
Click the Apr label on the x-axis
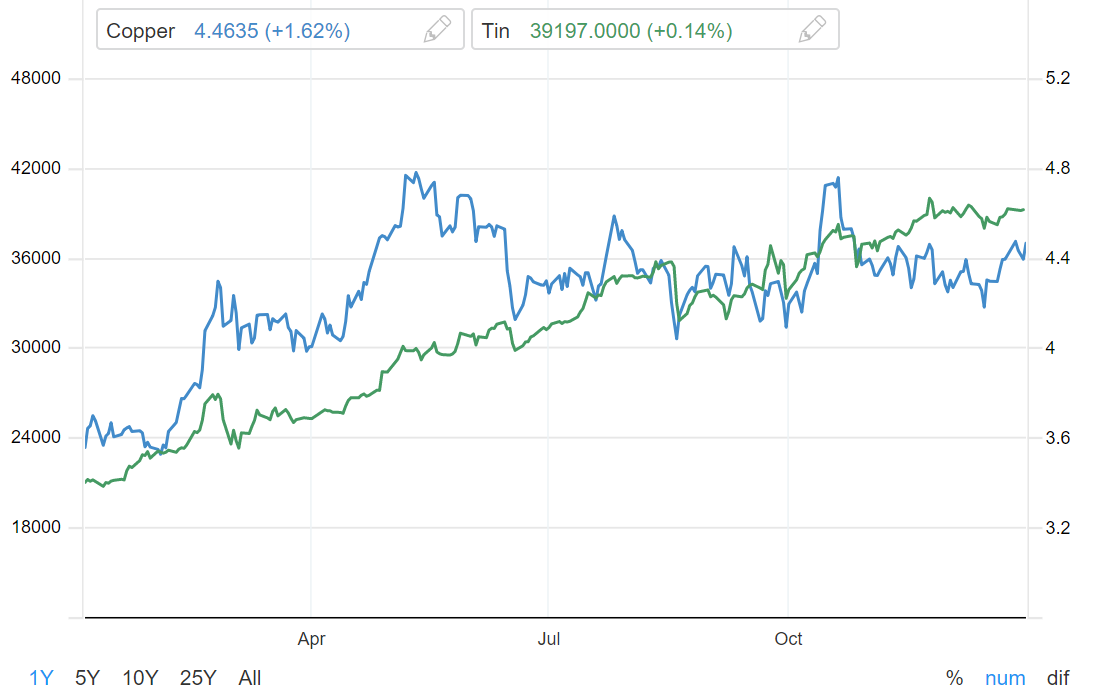click(312, 639)
